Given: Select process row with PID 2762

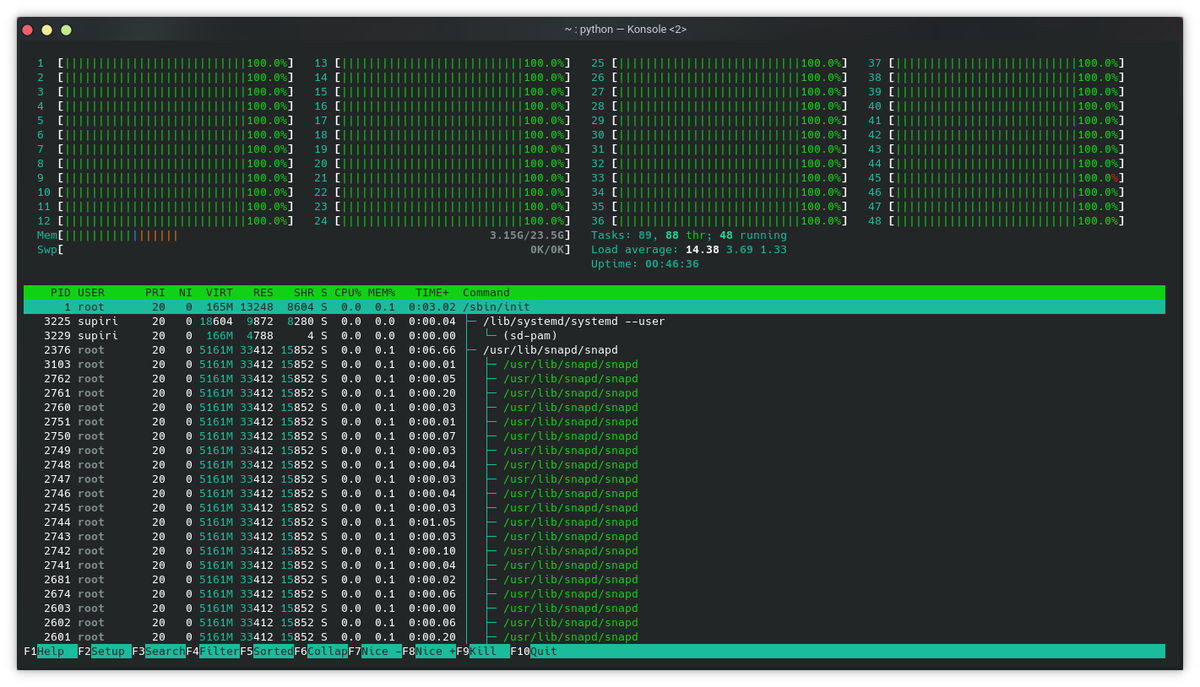Looking at the screenshot, I should coord(594,379).
